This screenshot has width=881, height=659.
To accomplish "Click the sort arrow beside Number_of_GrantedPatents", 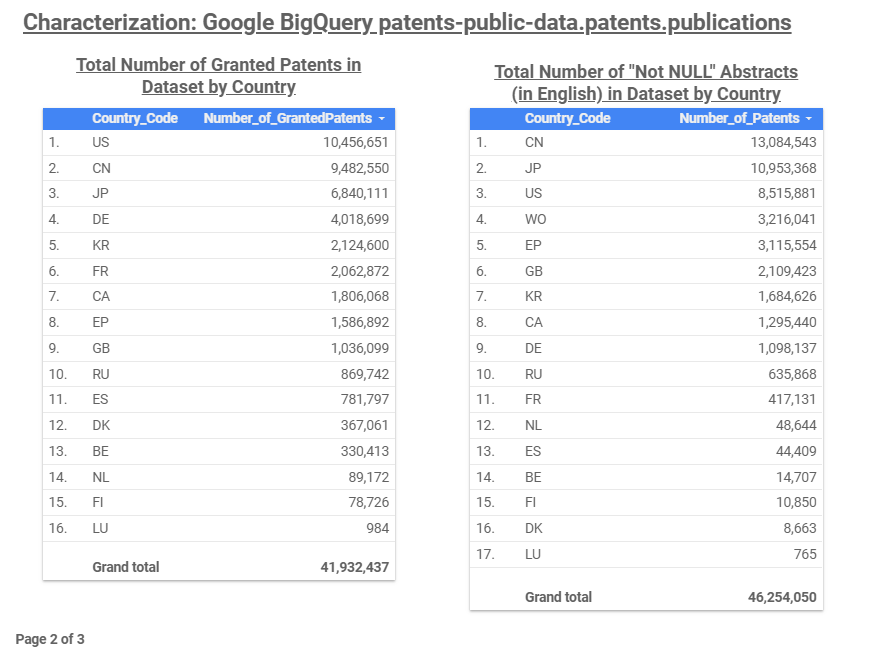I will [x=382, y=119].
